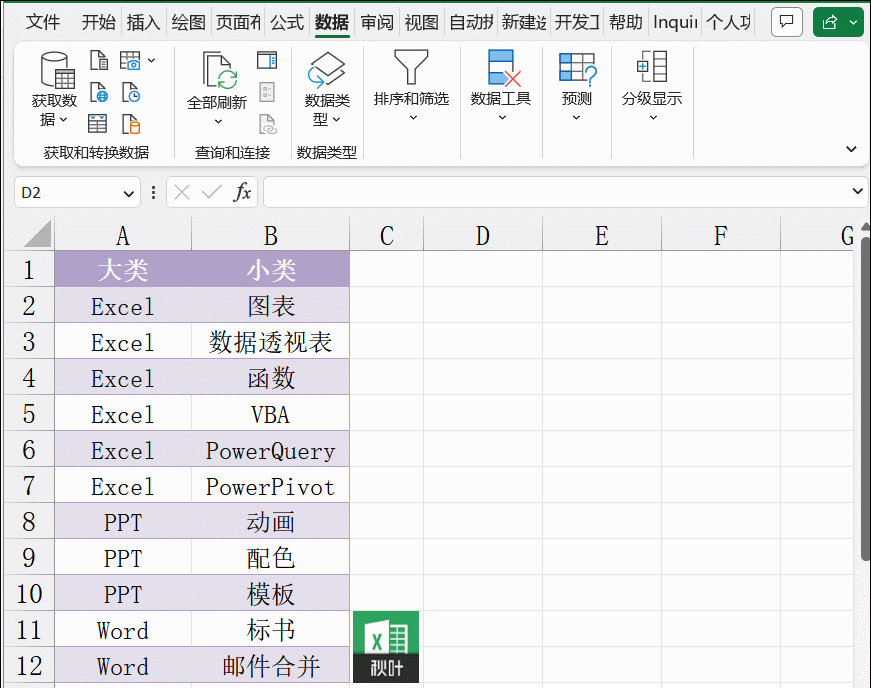The image size is (871, 688).
Task: Expand the Forecast (预测) dropdown arrow
Action: pyautogui.click(x=576, y=117)
